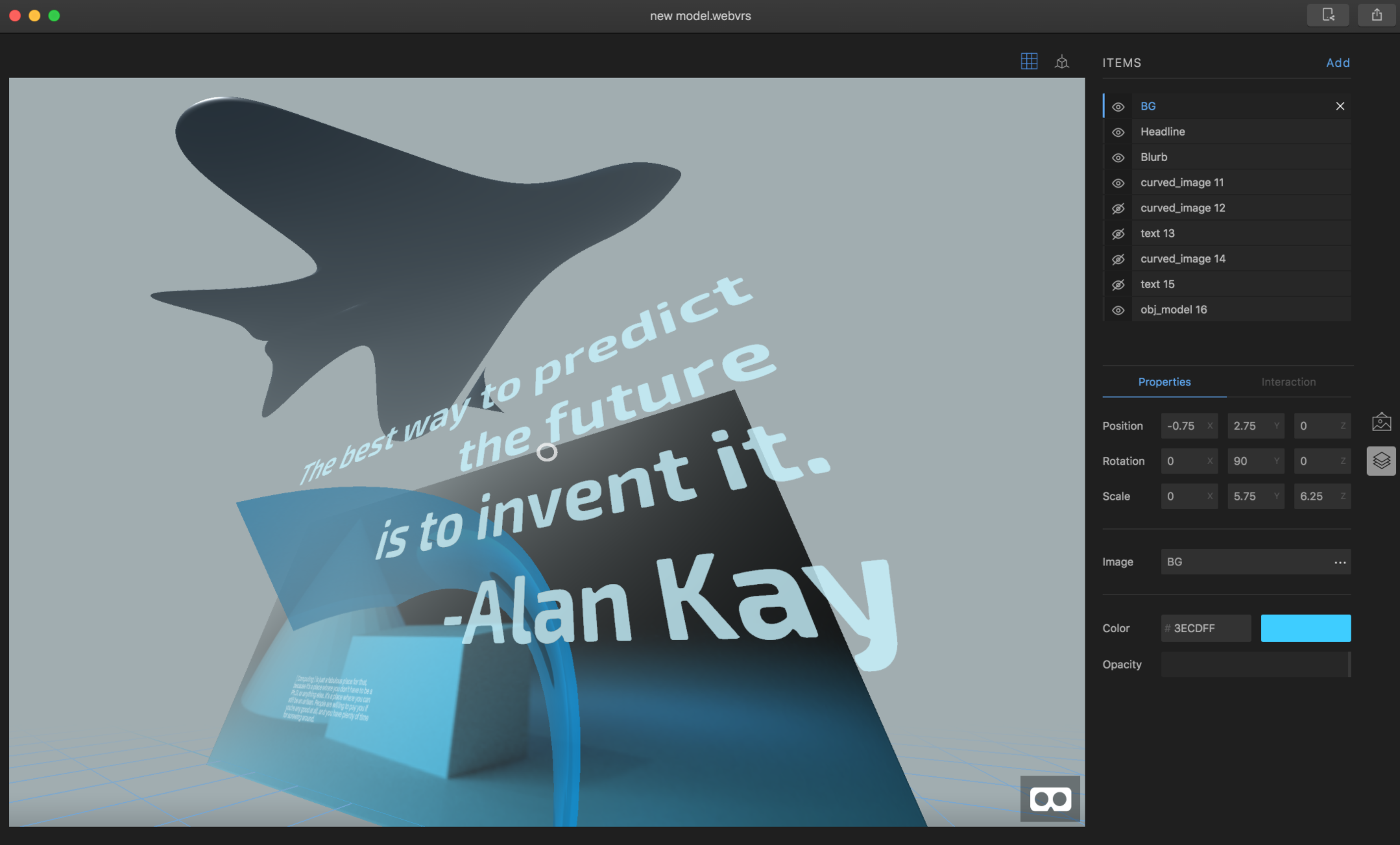The width and height of the screenshot is (1400, 845).
Task: Show the hidden text 13 item
Action: (1118, 234)
